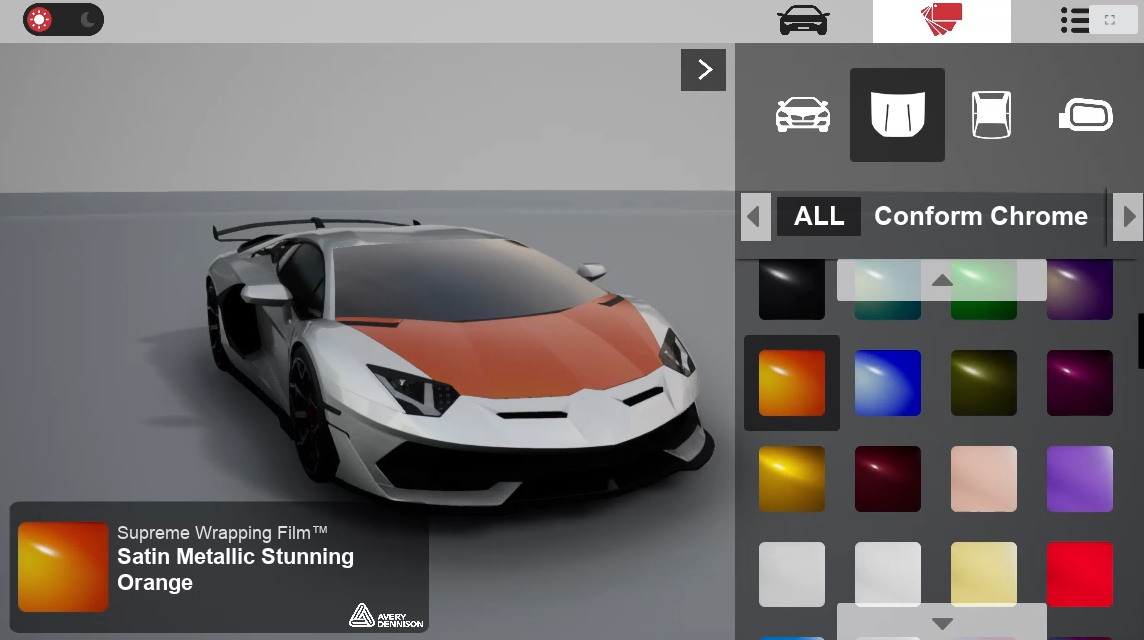Select the side mirror part icon
The width and height of the screenshot is (1144, 640).
[1086, 115]
